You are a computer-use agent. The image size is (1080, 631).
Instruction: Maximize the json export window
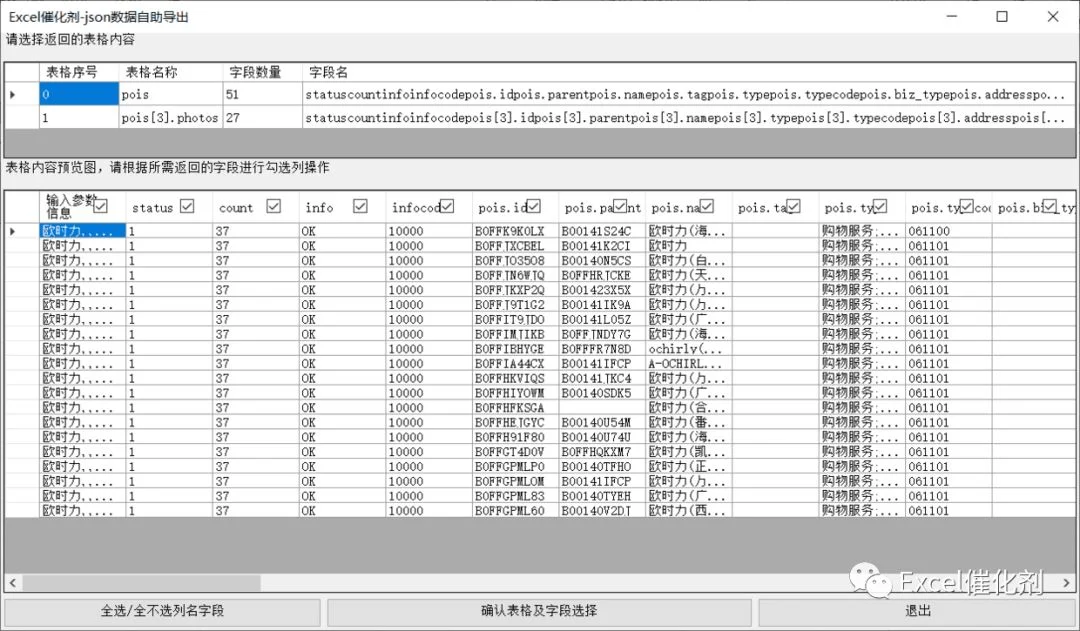pos(1002,17)
